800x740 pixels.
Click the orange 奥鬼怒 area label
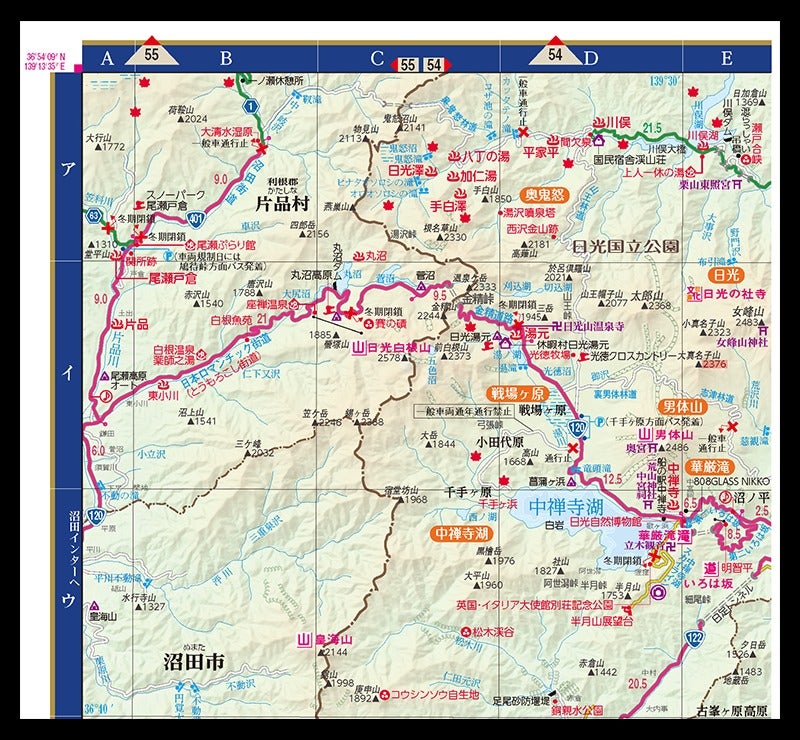pyautogui.click(x=545, y=195)
